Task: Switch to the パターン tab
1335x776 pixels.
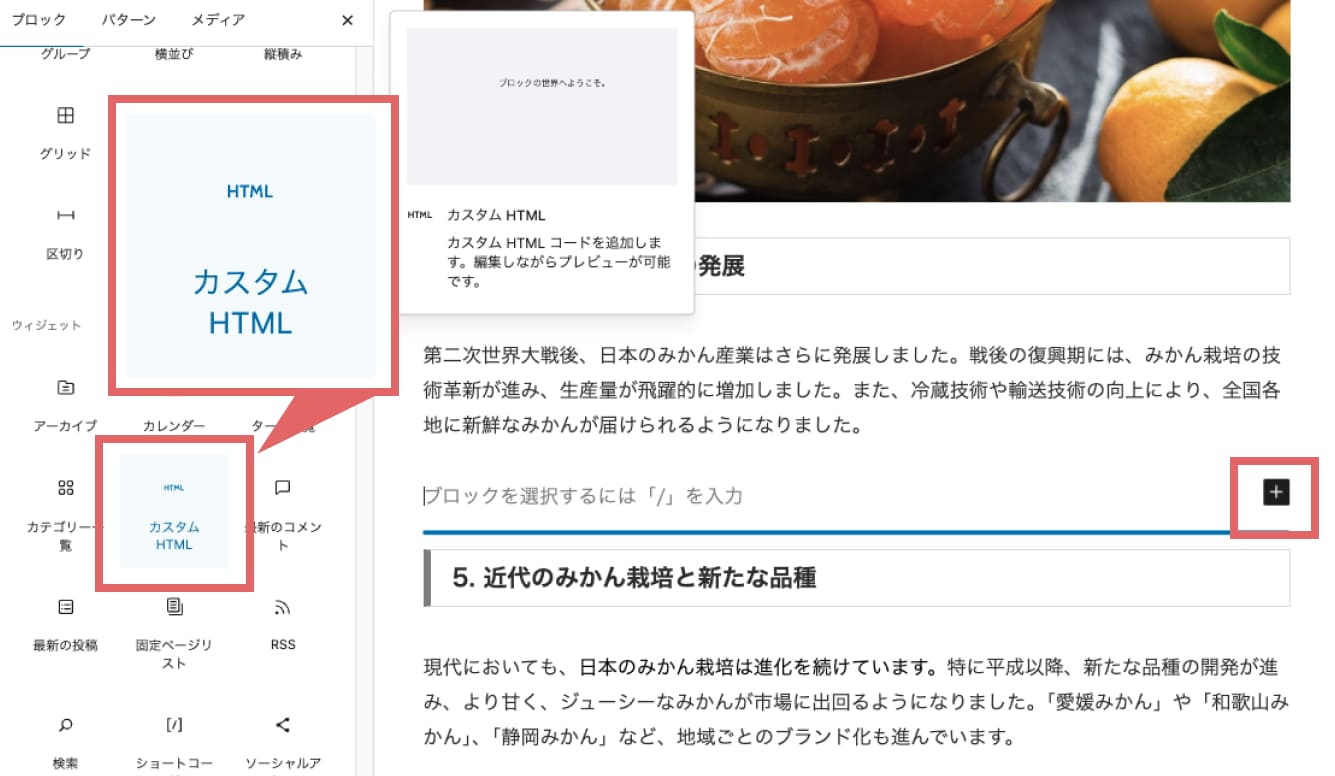Action: point(128,18)
